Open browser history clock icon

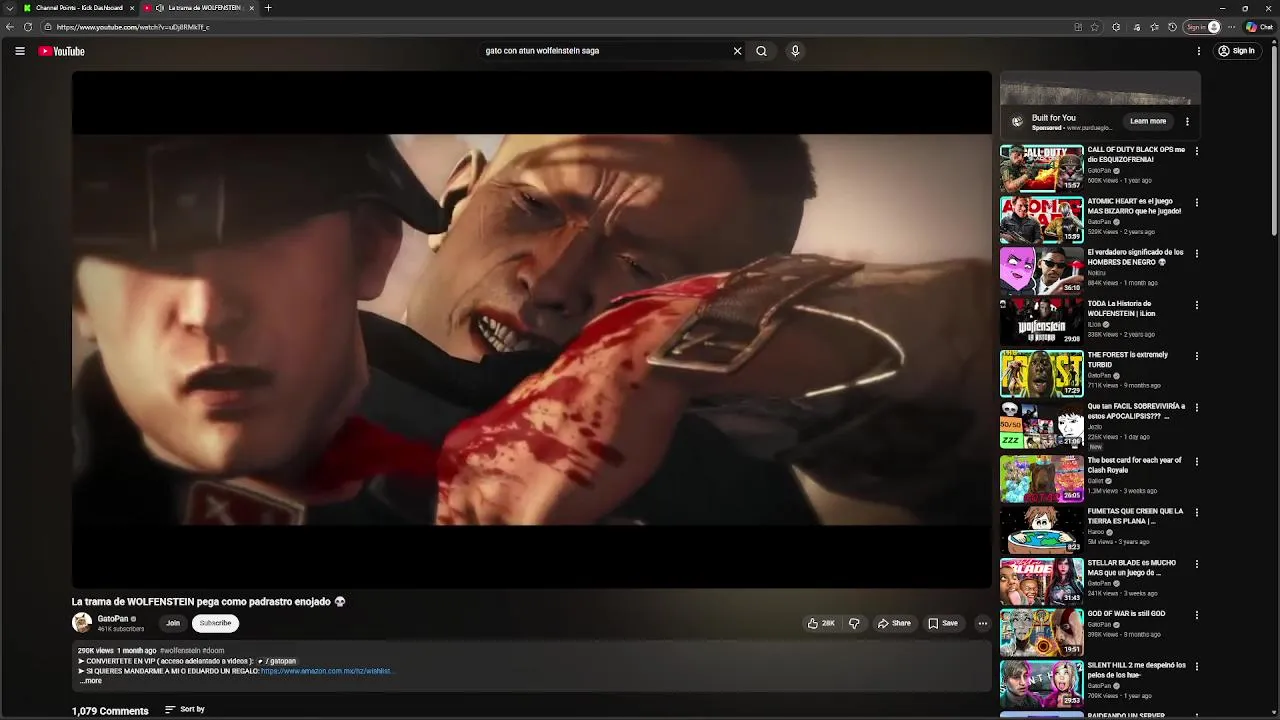click(x=1172, y=27)
